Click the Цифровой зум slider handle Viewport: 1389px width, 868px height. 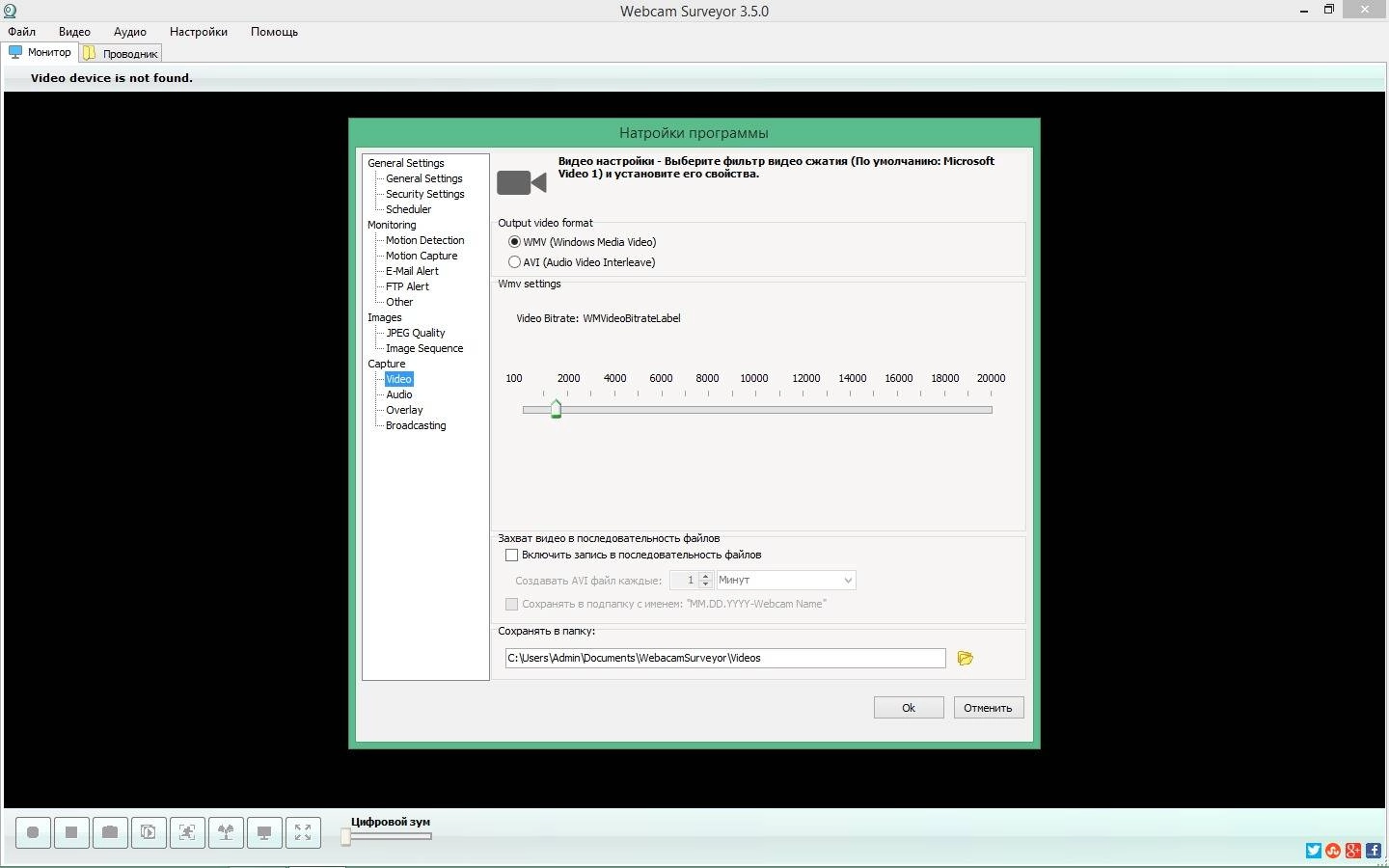pyautogui.click(x=346, y=836)
